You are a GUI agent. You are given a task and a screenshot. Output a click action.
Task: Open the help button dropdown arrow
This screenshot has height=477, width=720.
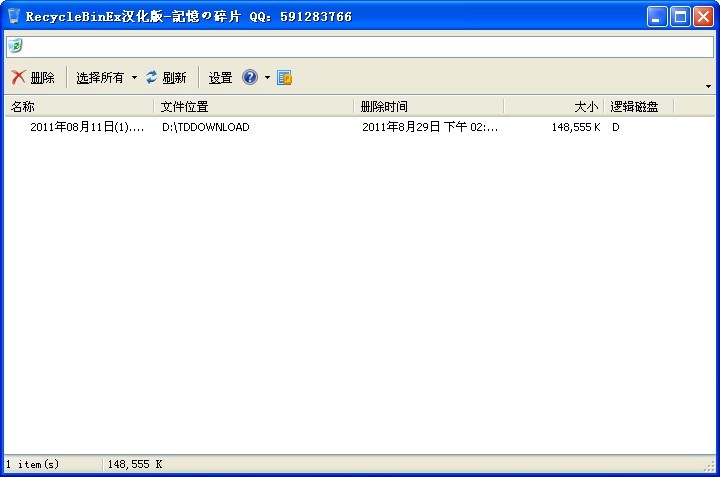pyautogui.click(x=267, y=78)
